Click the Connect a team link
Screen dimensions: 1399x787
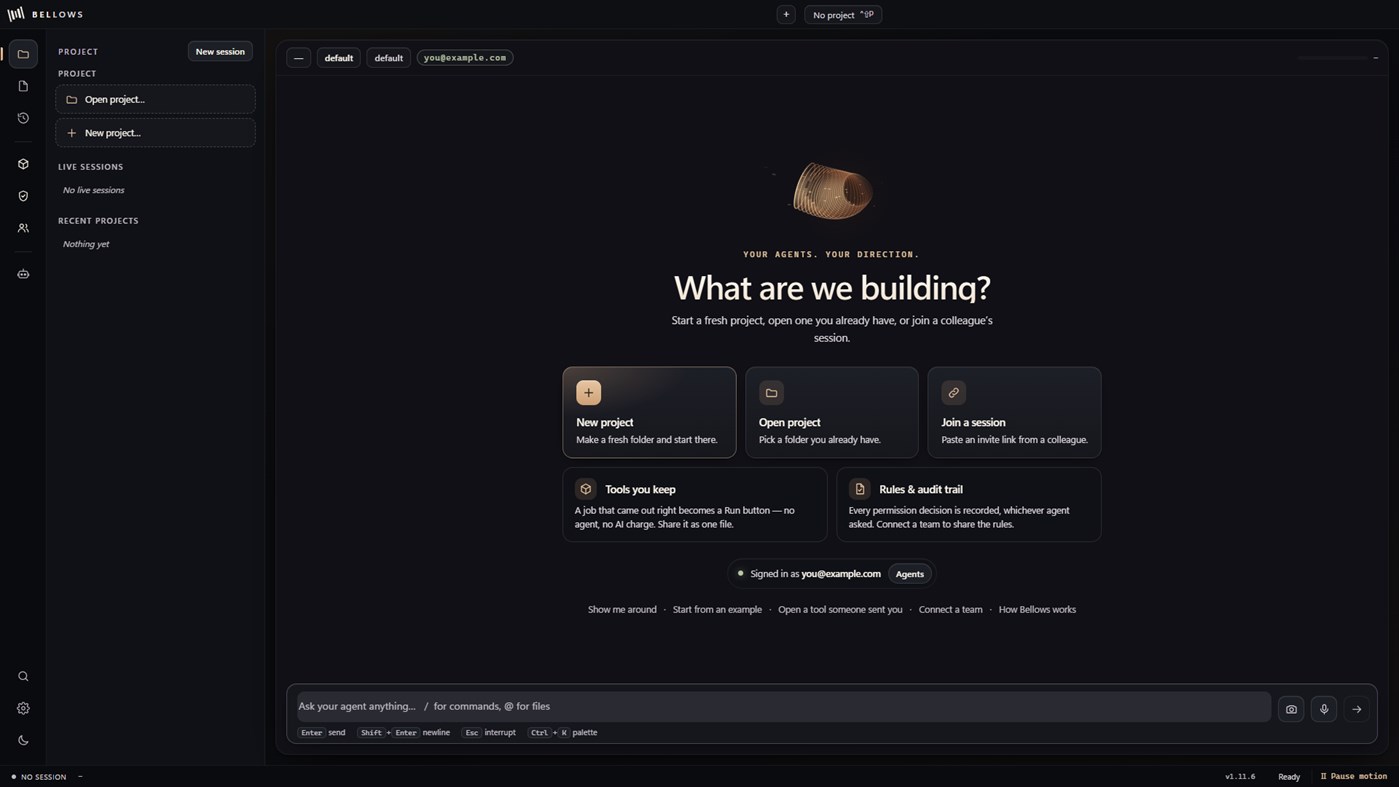(x=951, y=609)
